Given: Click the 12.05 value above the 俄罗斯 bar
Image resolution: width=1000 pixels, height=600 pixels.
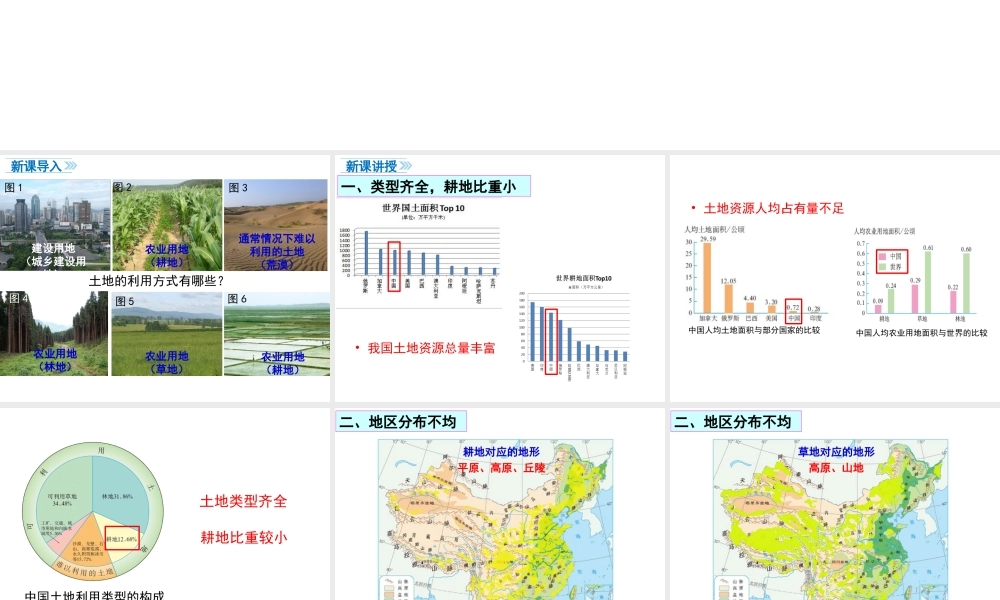Looking at the screenshot, I should [x=728, y=281].
